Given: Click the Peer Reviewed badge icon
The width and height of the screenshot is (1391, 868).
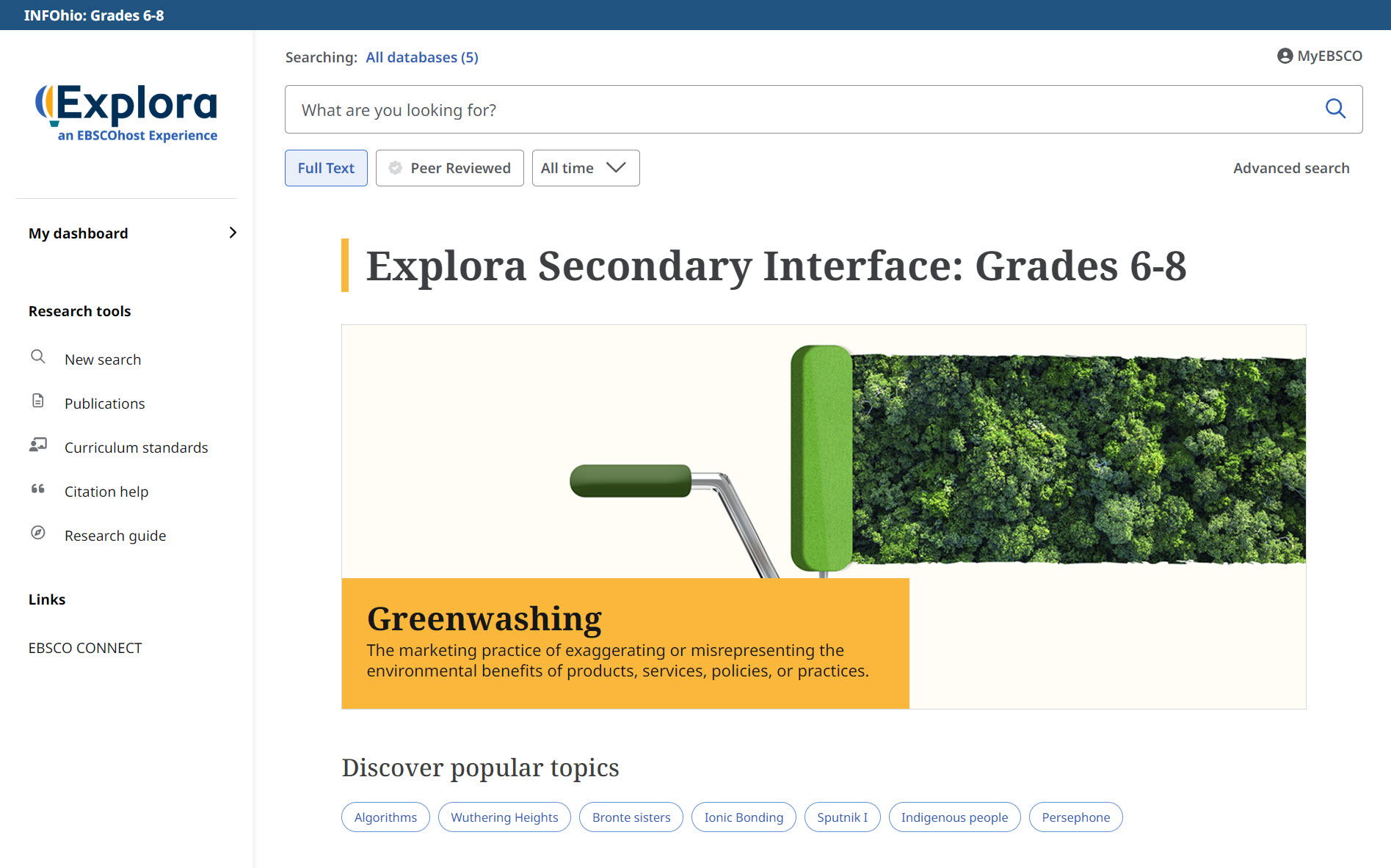Looking at the screenshot, I should click(x=395, y=168).
